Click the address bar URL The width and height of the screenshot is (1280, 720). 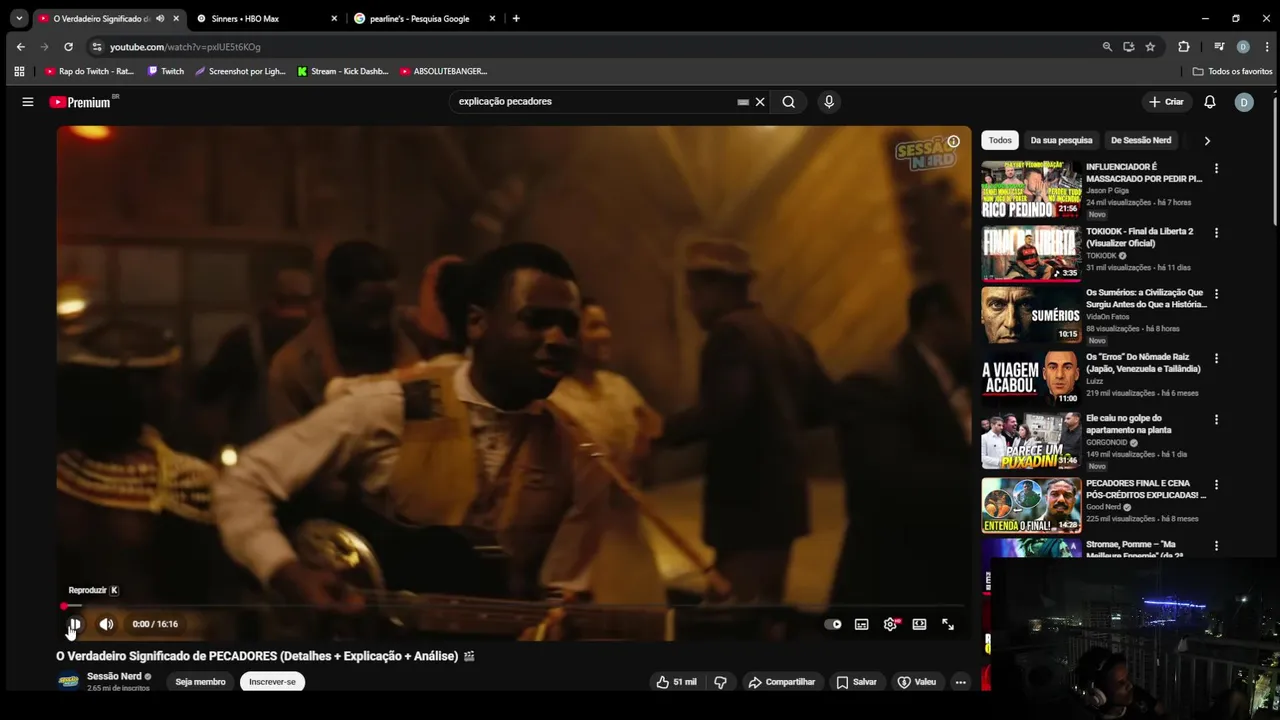tap(185, 47)
